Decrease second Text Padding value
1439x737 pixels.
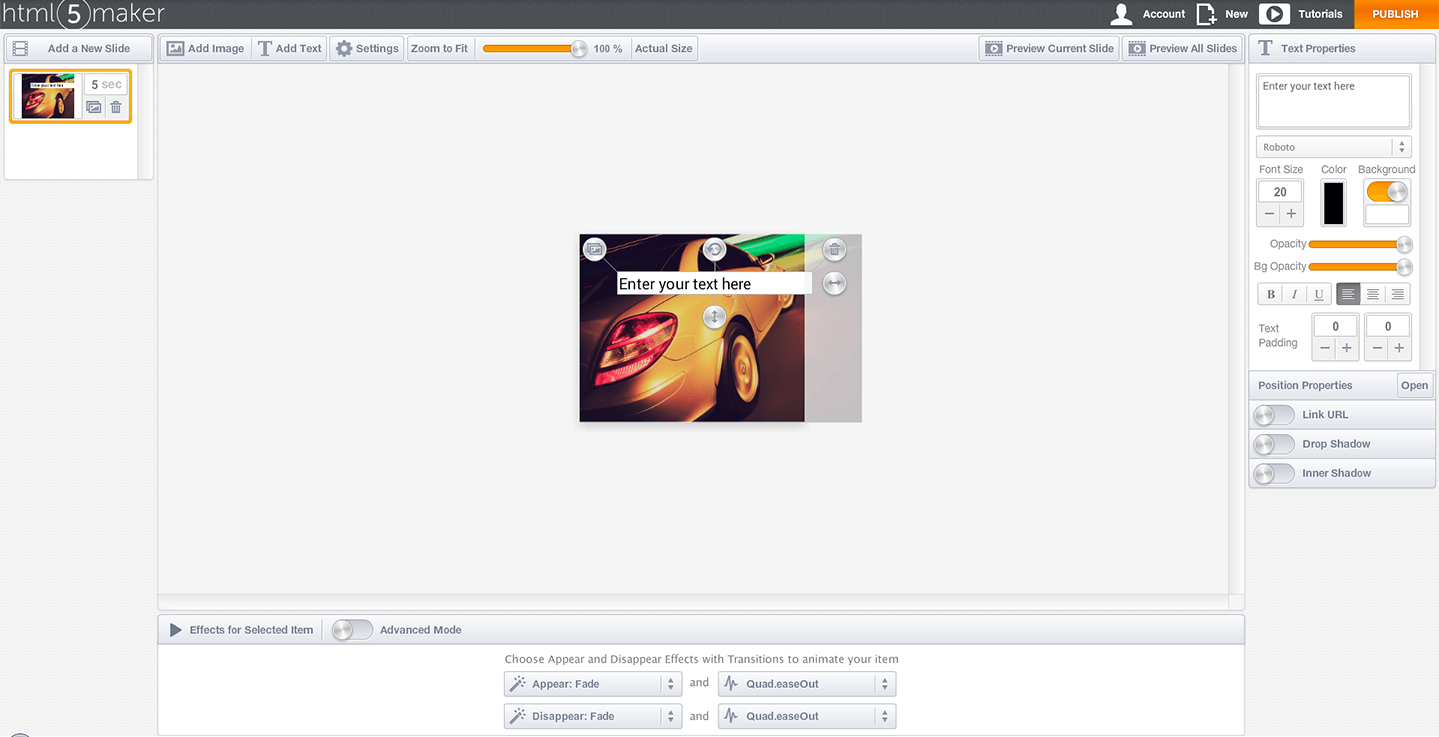(x=1378, y=348)
